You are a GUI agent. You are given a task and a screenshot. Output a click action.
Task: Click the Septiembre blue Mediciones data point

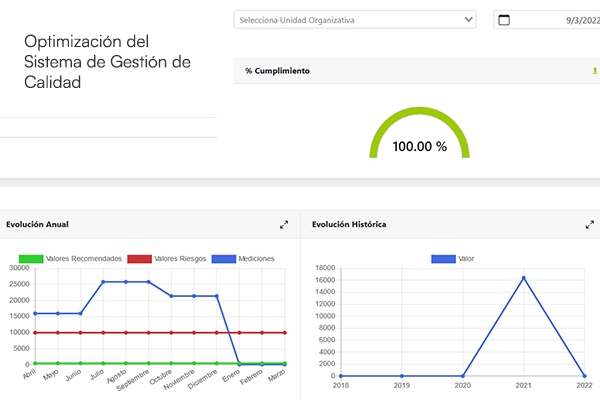(x=148, y=282)
